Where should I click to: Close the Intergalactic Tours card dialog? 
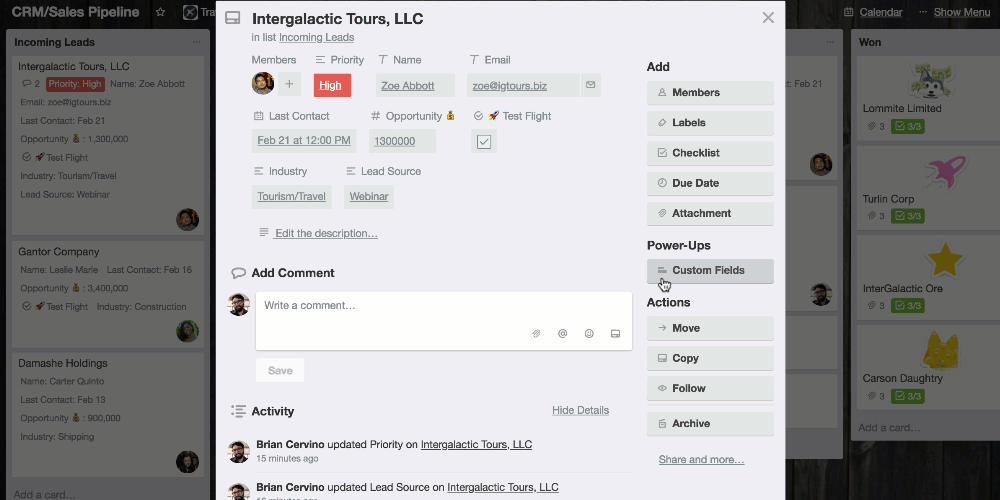point(768,18)
